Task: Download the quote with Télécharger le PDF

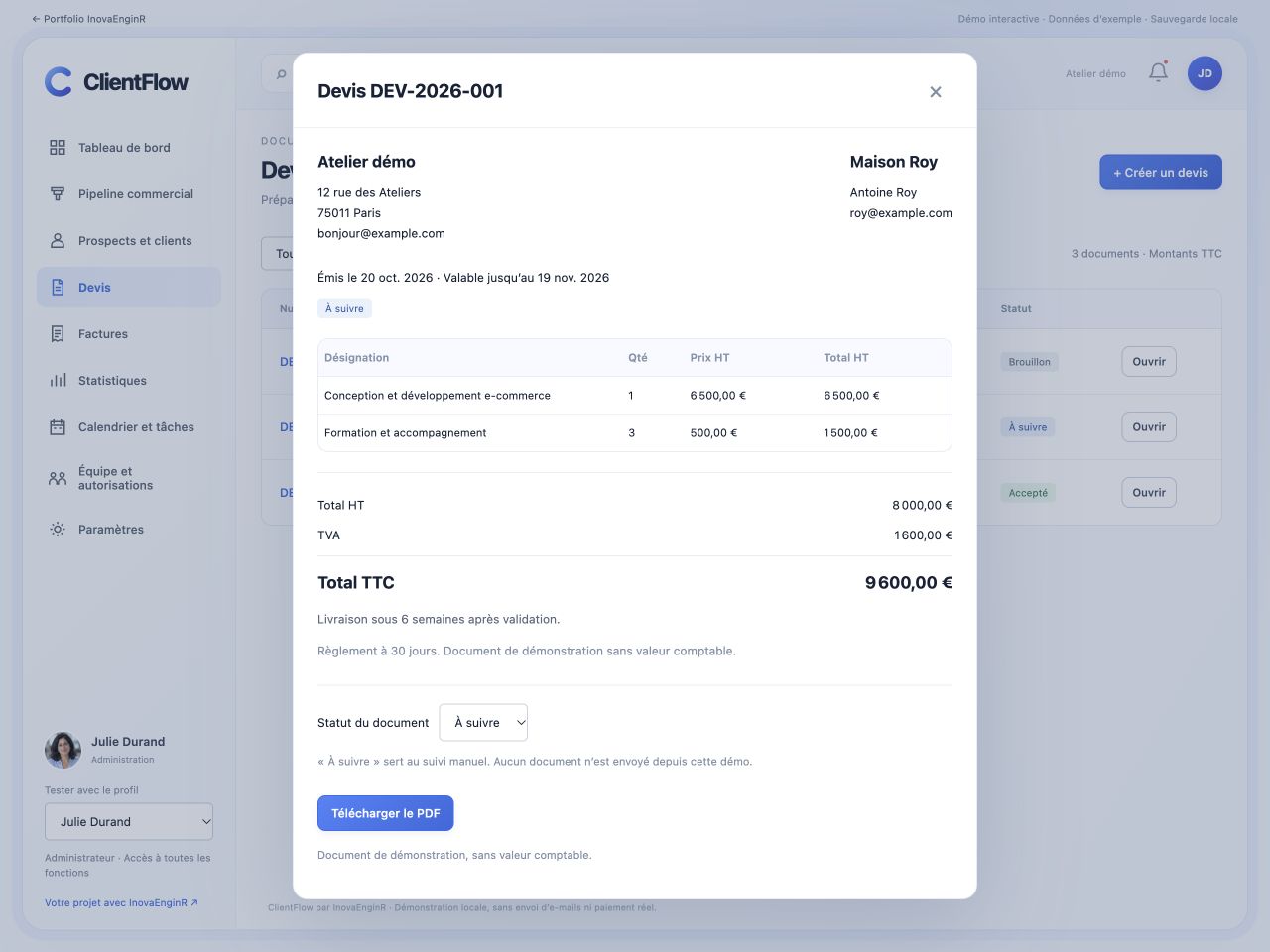Action: pos(385,813)
